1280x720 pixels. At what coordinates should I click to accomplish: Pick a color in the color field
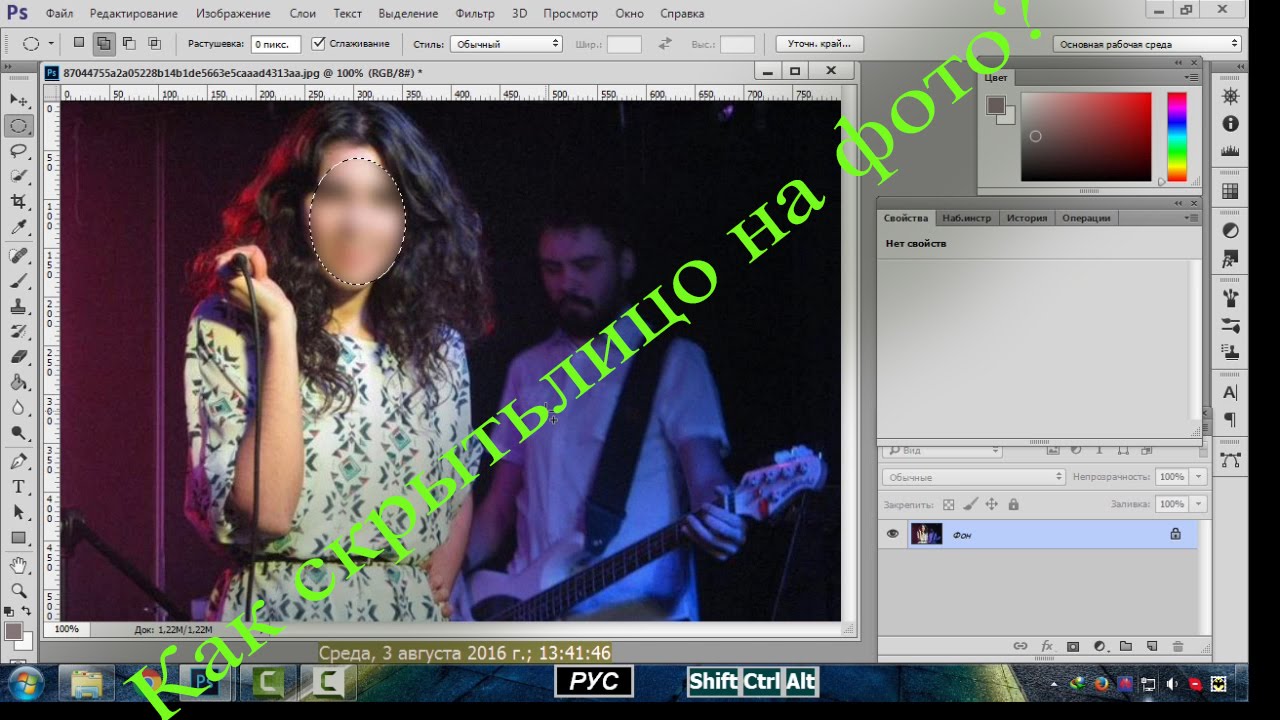(x=1086, y=137)
